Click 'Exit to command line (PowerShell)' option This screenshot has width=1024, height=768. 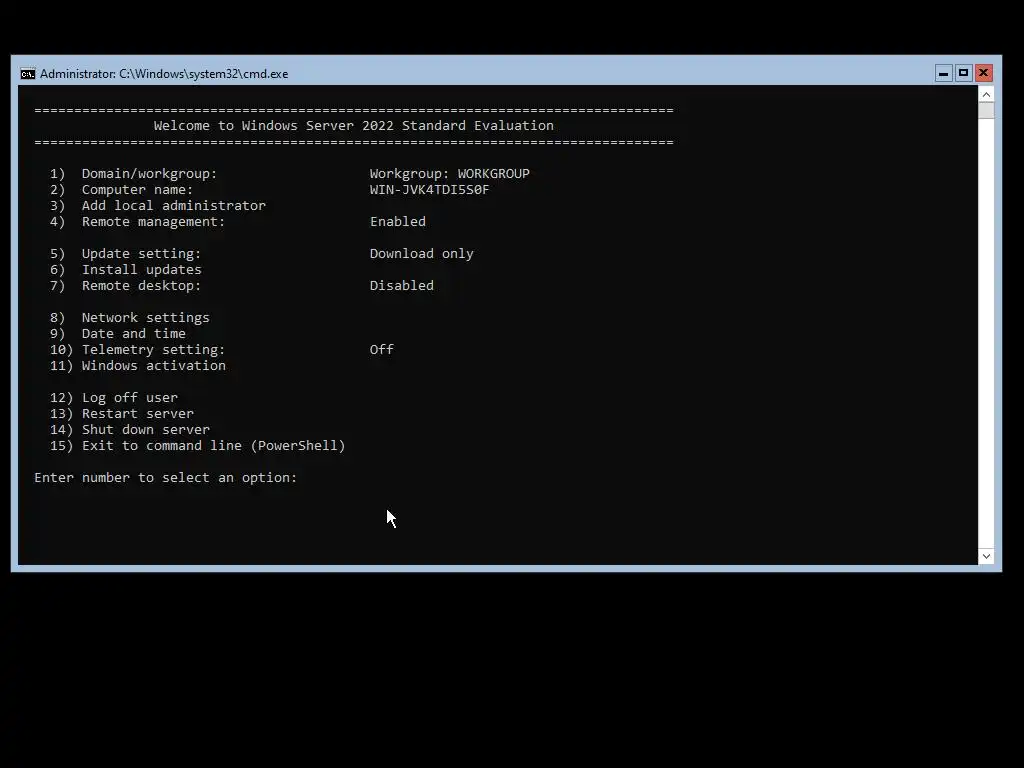197,445
